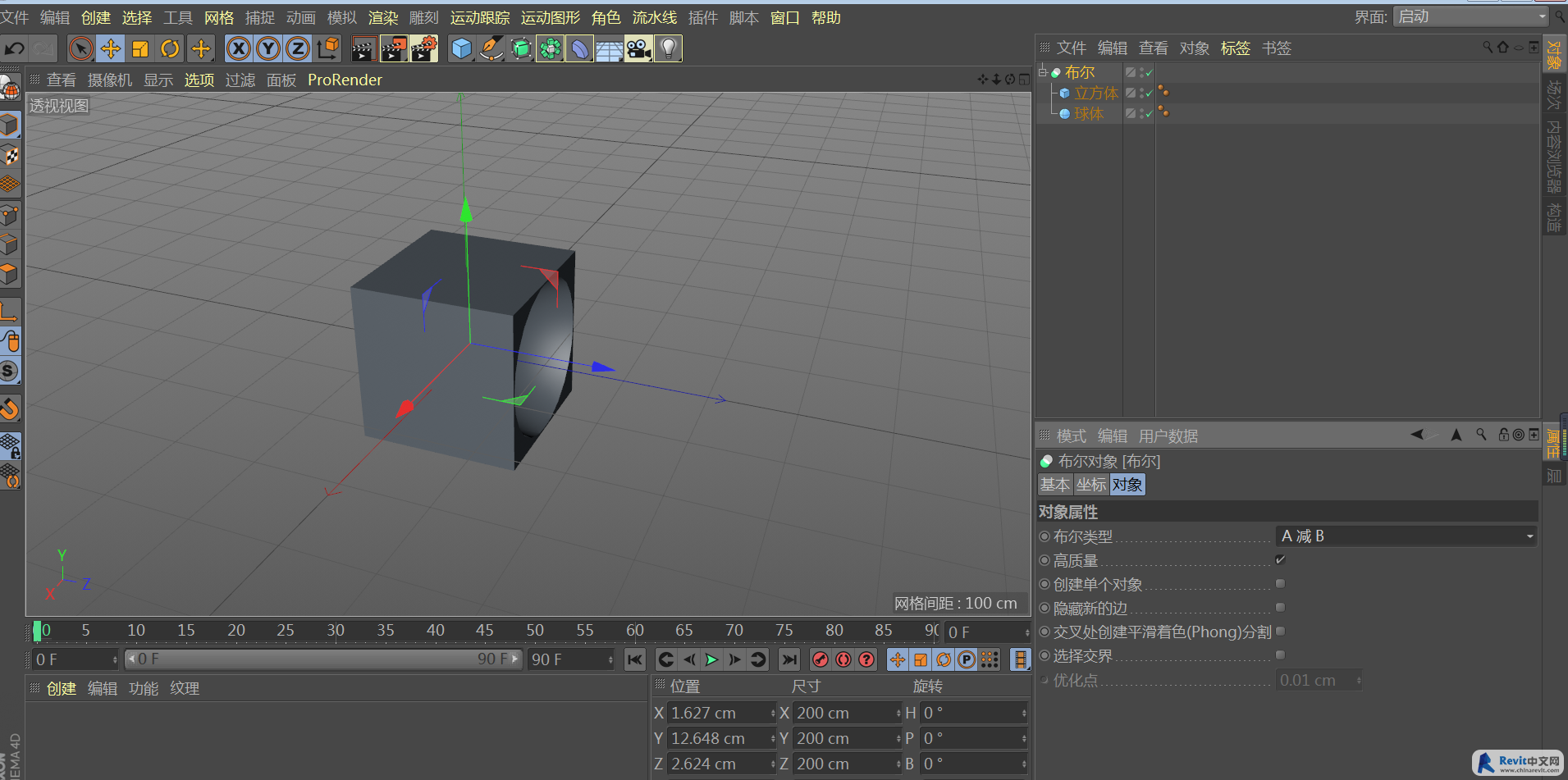Open the environment floor icon

tap(610, 48)
